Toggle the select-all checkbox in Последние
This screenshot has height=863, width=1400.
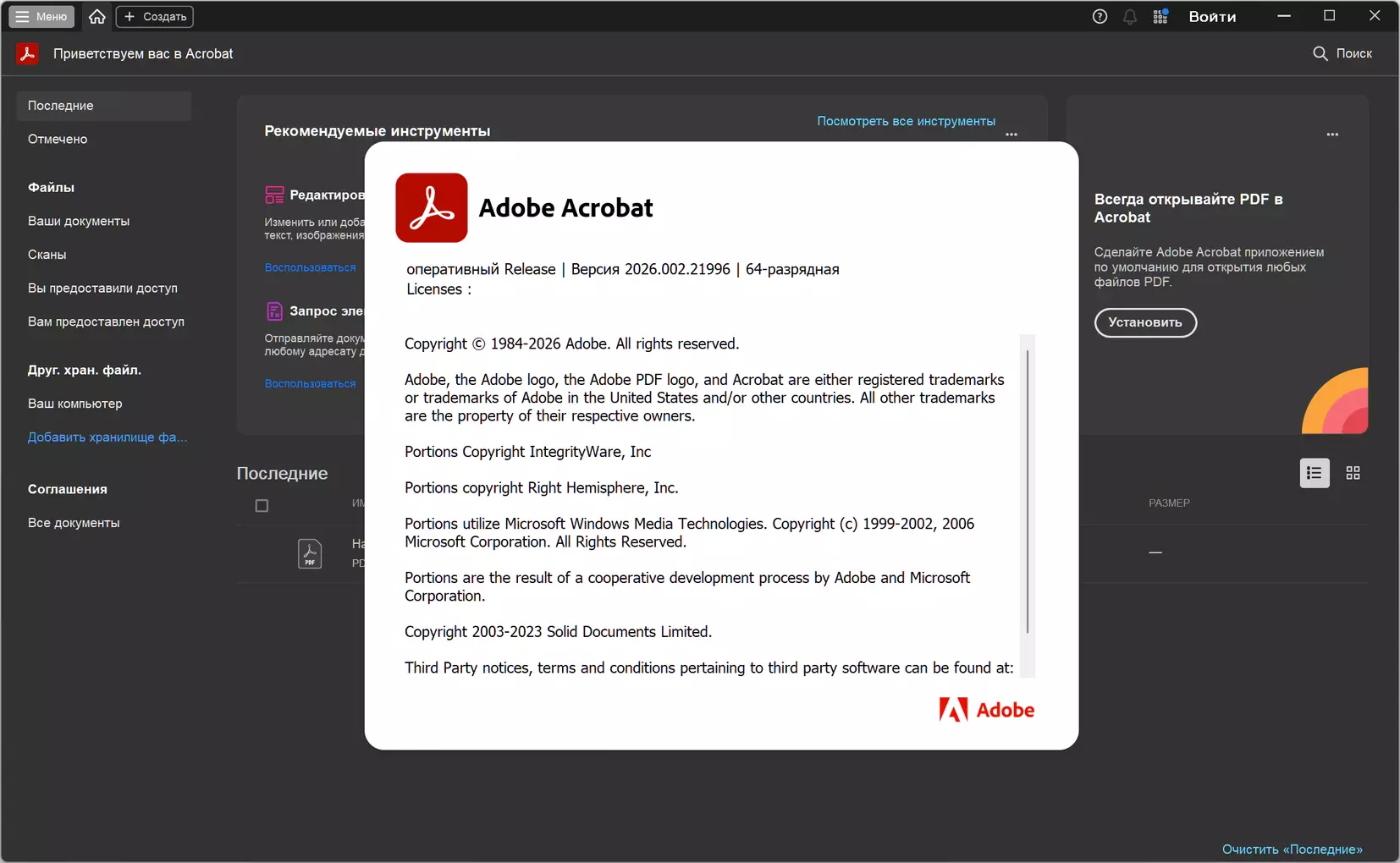[x=262, y=506]
